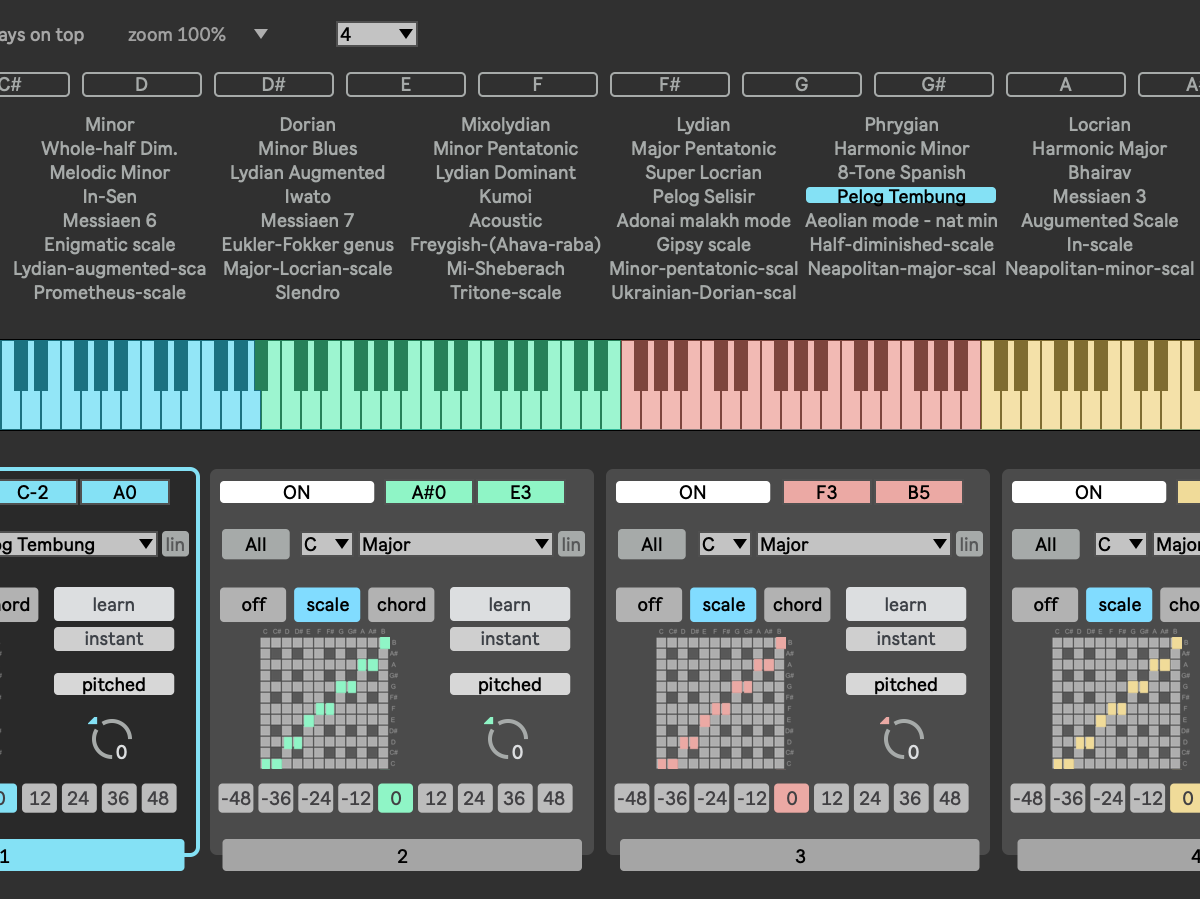The width and height of the screenshot is (1200, 899).
Task: Toggle the lin button in zone 3
Action: click(x=968, y=544)
